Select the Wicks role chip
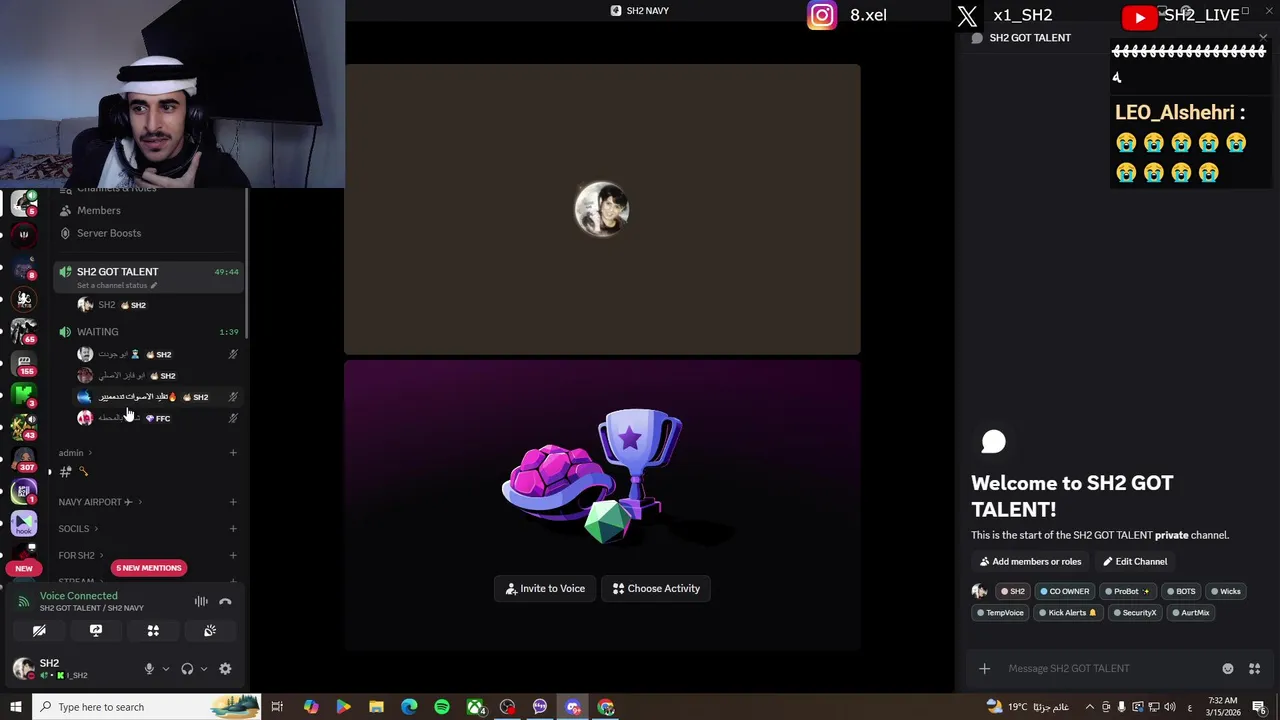The image size is (1280, 720). point(1225,591)
